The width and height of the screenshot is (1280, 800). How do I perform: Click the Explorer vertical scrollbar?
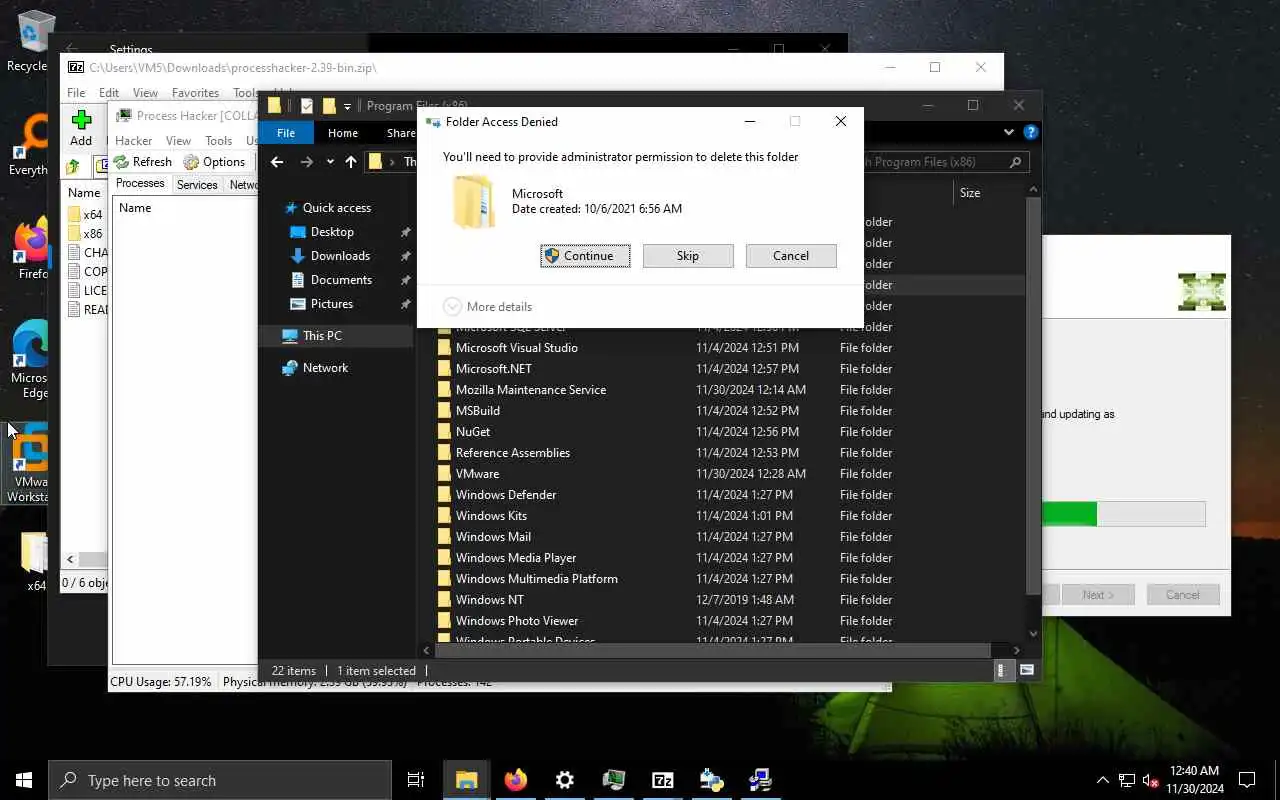[1033, 395]
